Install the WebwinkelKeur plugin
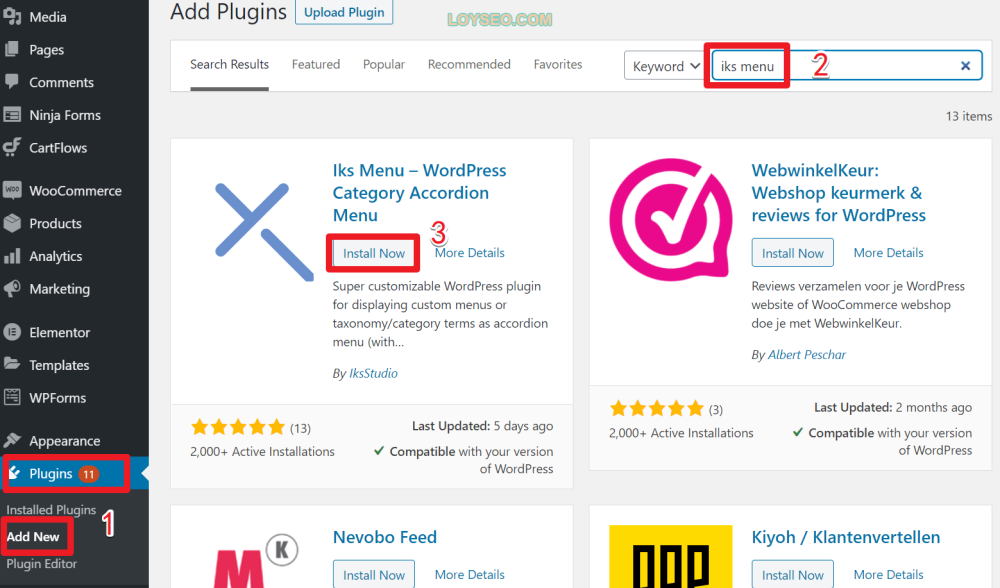This screenshot has width=1000, height=588. (x=793, y=253)
